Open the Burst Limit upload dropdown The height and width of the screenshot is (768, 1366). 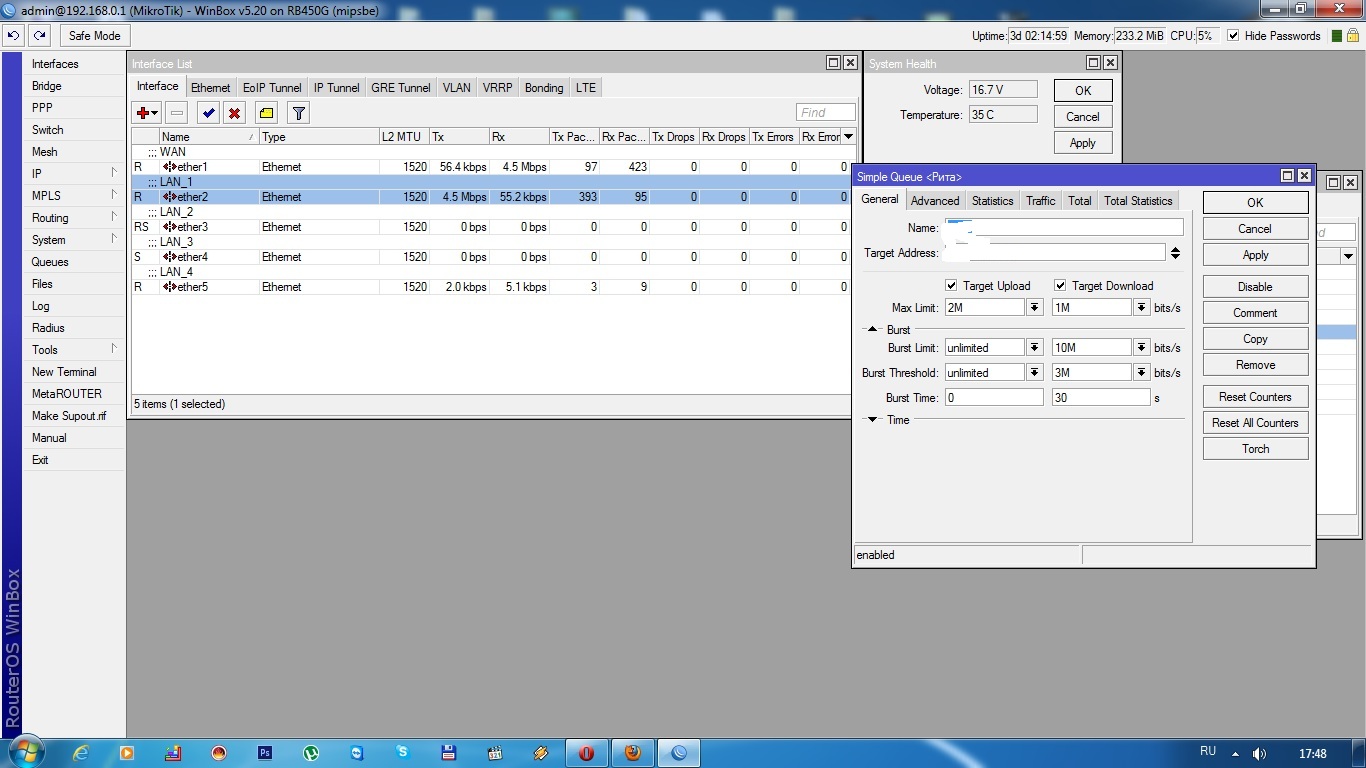click(1035, 348)
